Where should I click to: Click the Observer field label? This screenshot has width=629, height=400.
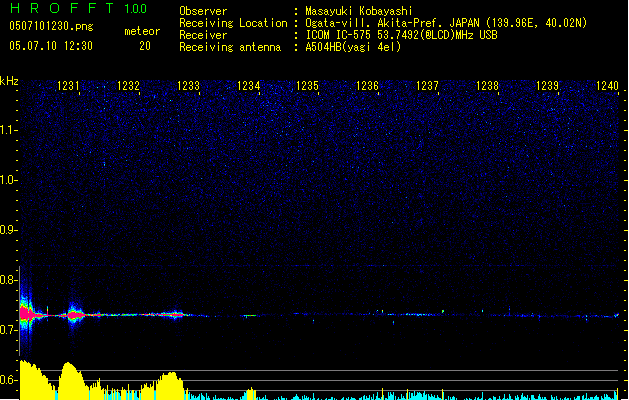click(x=203, y=11)
